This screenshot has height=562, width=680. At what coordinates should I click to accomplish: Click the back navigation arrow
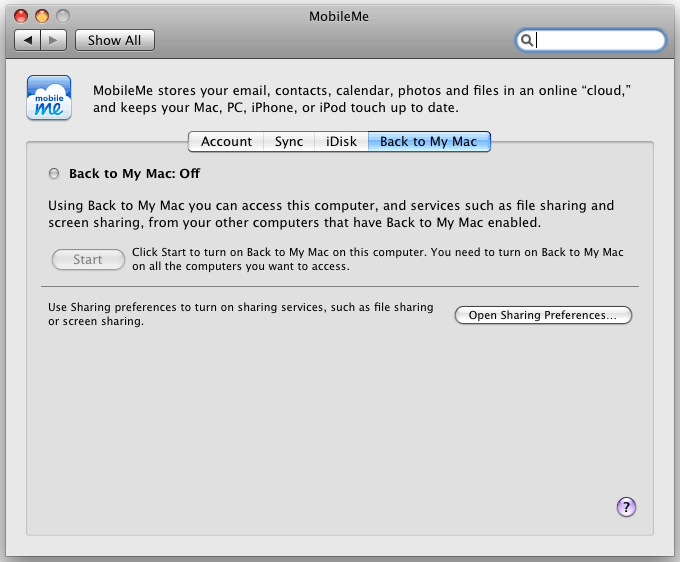click(x=27, y=40)
